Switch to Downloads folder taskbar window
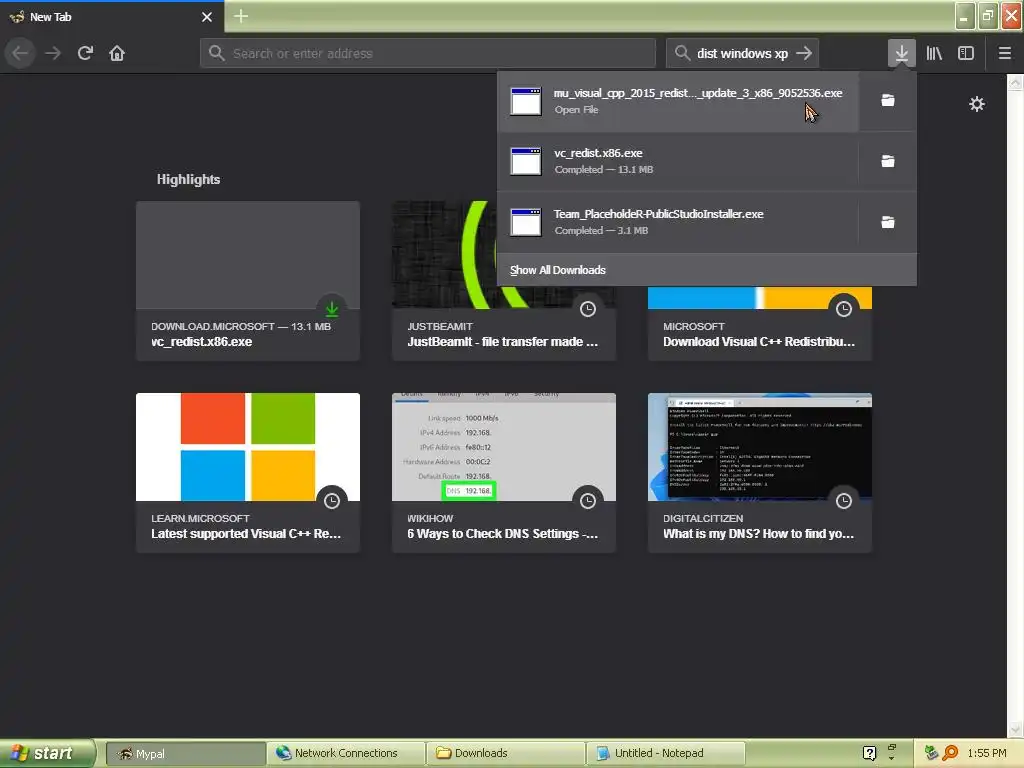 pyautogui.click(x=505, y=753)
